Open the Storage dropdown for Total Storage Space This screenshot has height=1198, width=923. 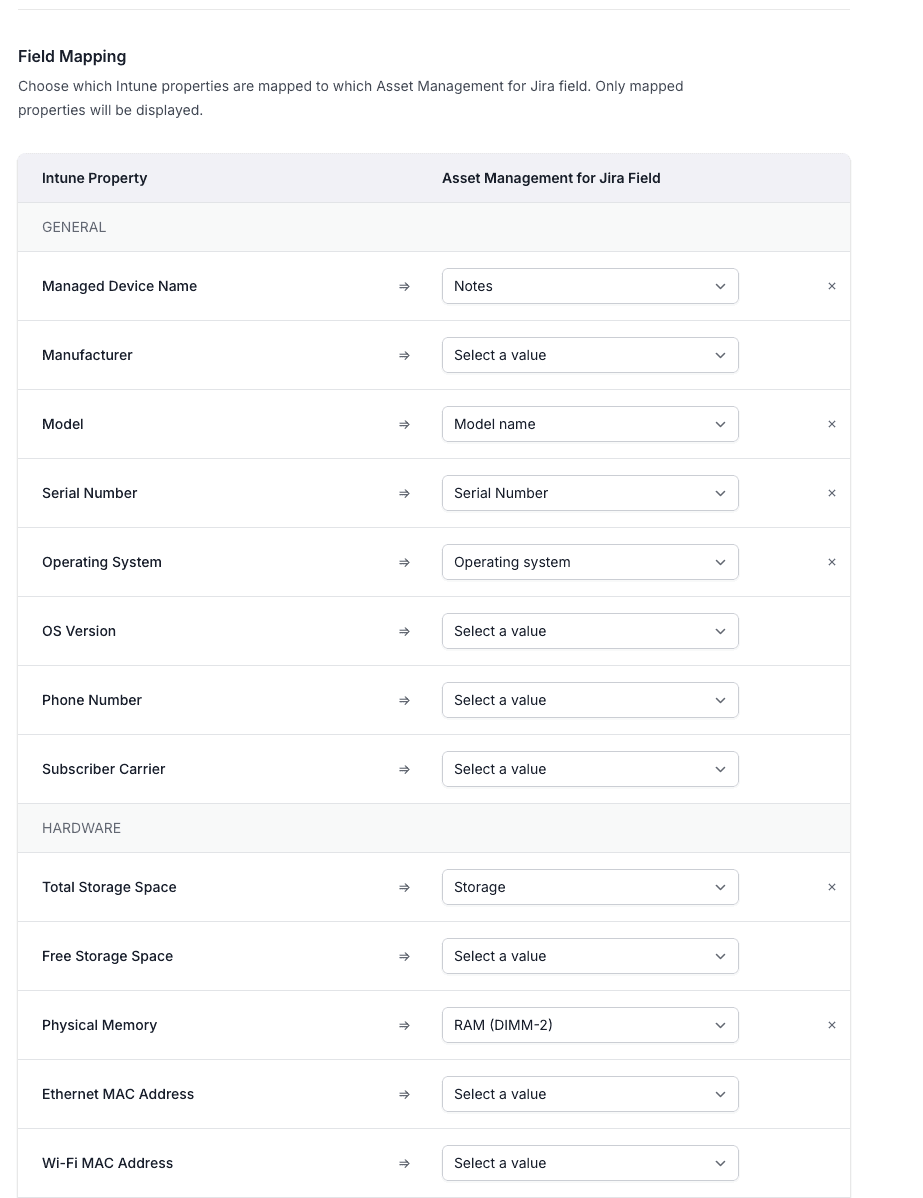590,887
